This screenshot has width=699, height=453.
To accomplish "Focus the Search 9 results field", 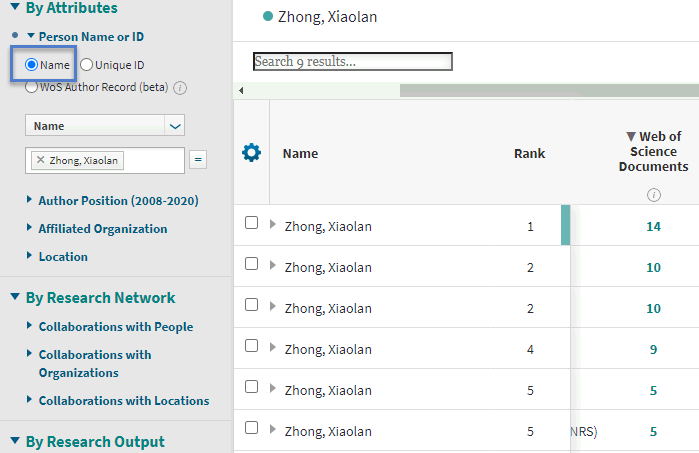I will [x=353, y=62].
